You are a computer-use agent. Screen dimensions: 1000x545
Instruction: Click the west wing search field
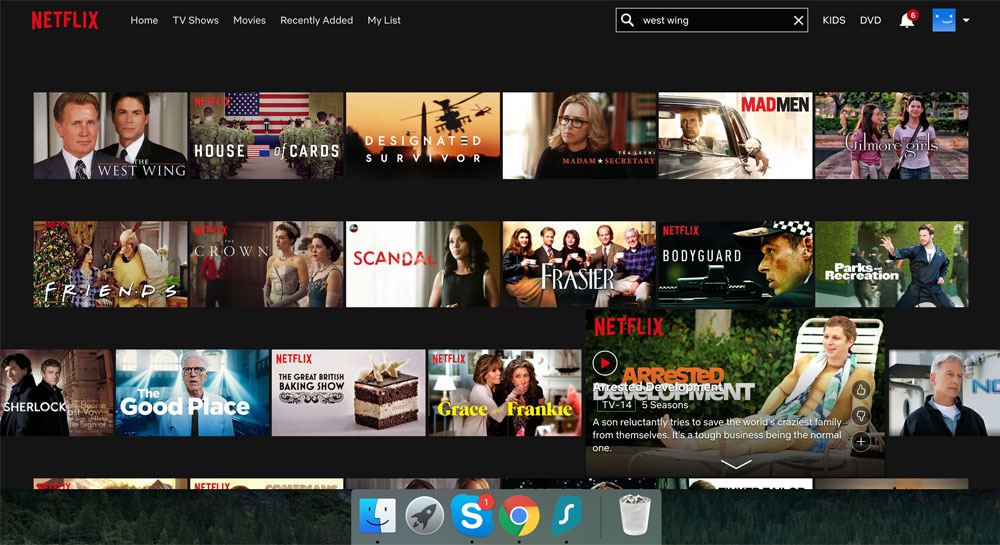tap(712, 20)
